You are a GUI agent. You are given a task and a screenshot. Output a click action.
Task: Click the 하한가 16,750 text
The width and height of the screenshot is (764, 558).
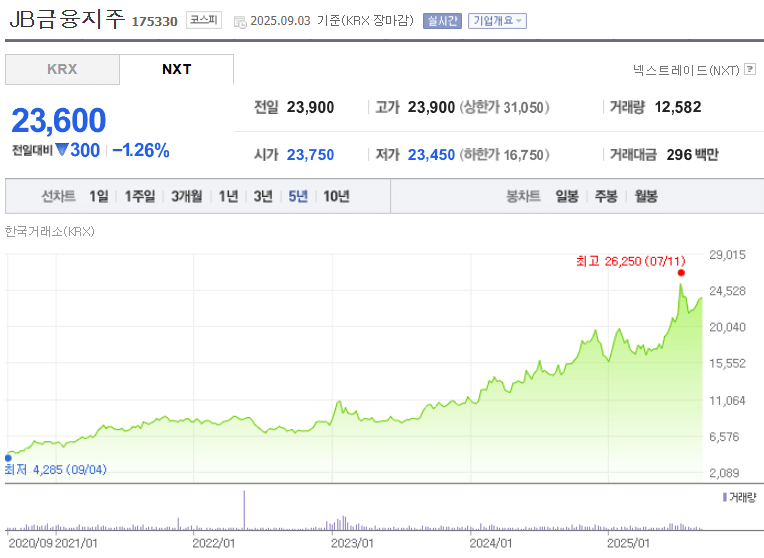(504, 155)
